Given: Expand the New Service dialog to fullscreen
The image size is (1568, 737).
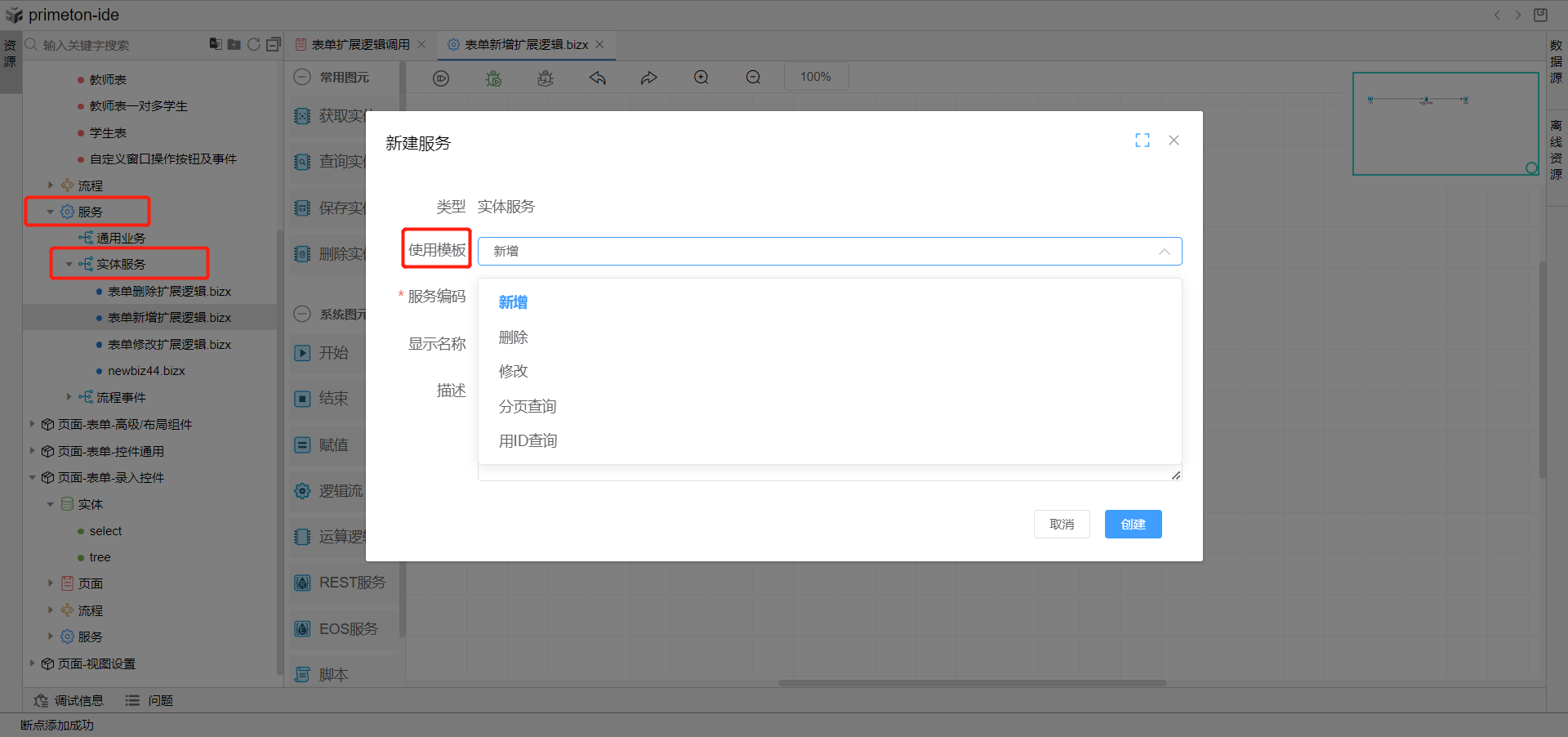Looking at the screenshot, I should [1142, 141].
